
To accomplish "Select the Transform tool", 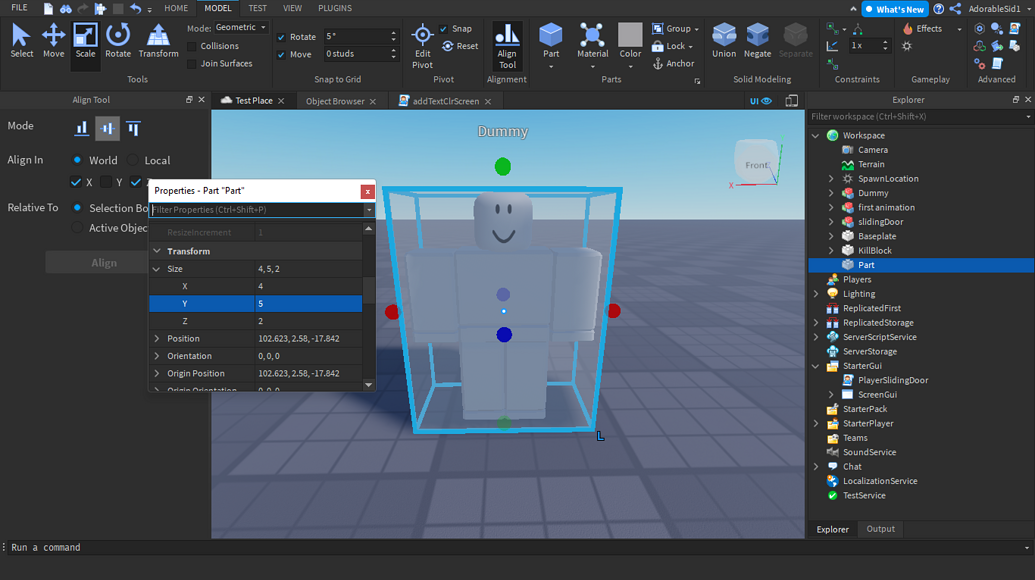I will tap(158, 42).
